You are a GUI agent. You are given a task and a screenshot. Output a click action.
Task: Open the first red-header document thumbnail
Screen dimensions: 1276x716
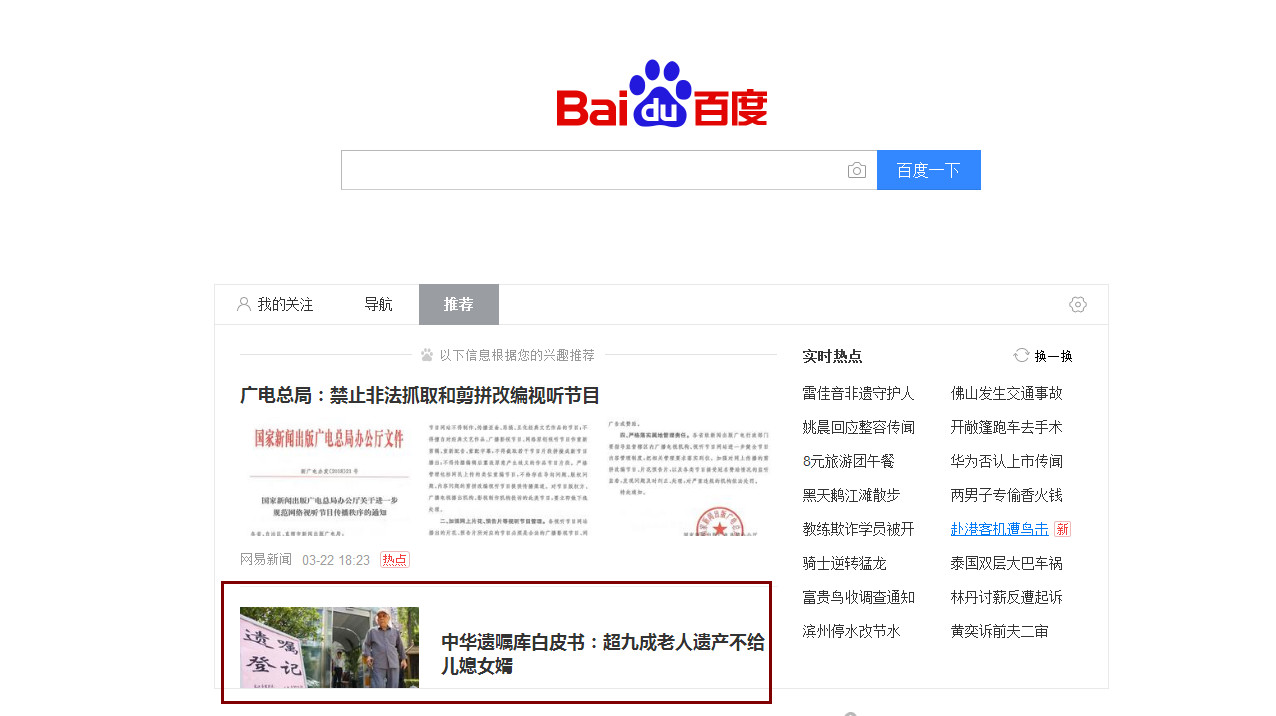point(329,479)
